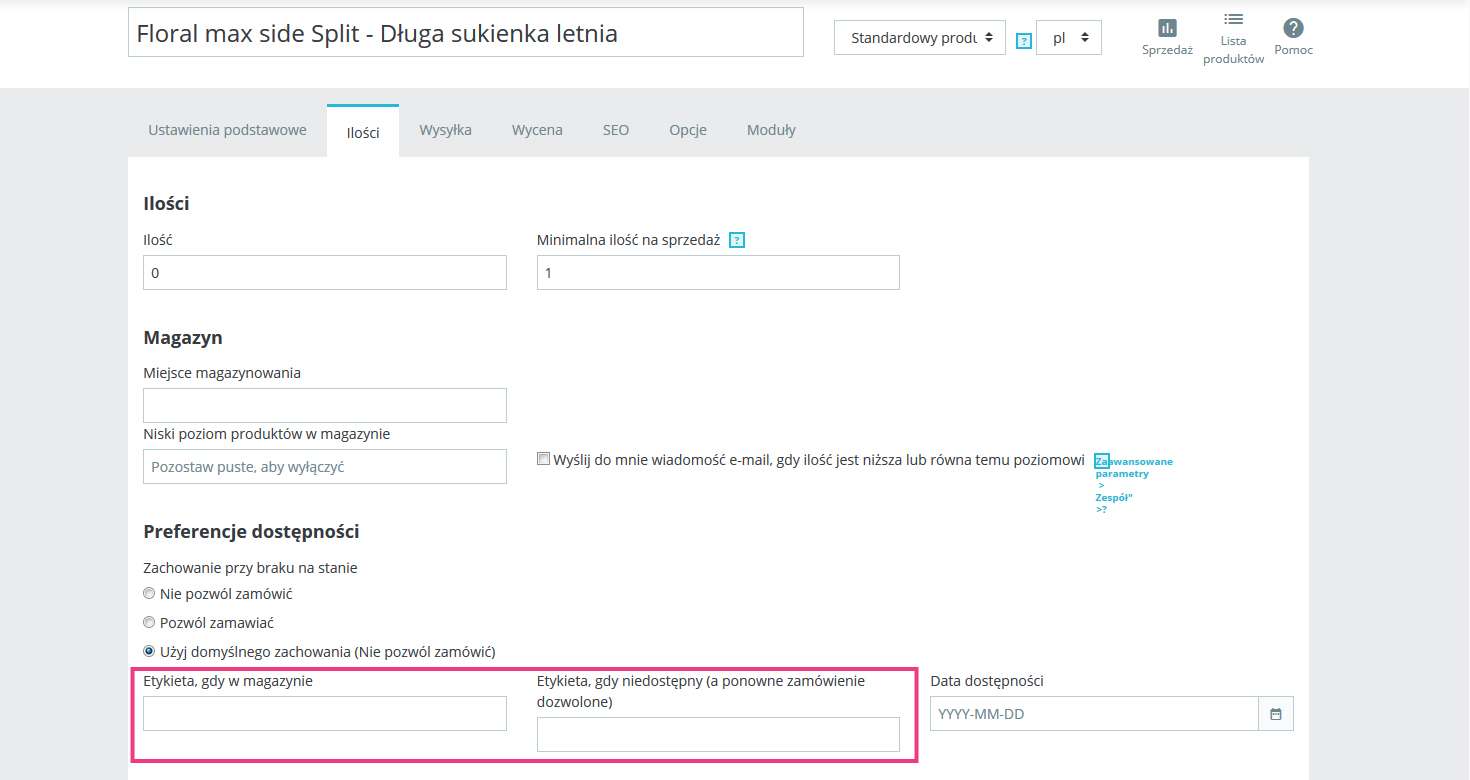The image size is (1470, 780).
Task: Select 'Pozwól zamawiać' radio button
Action: tap(150, 622)
